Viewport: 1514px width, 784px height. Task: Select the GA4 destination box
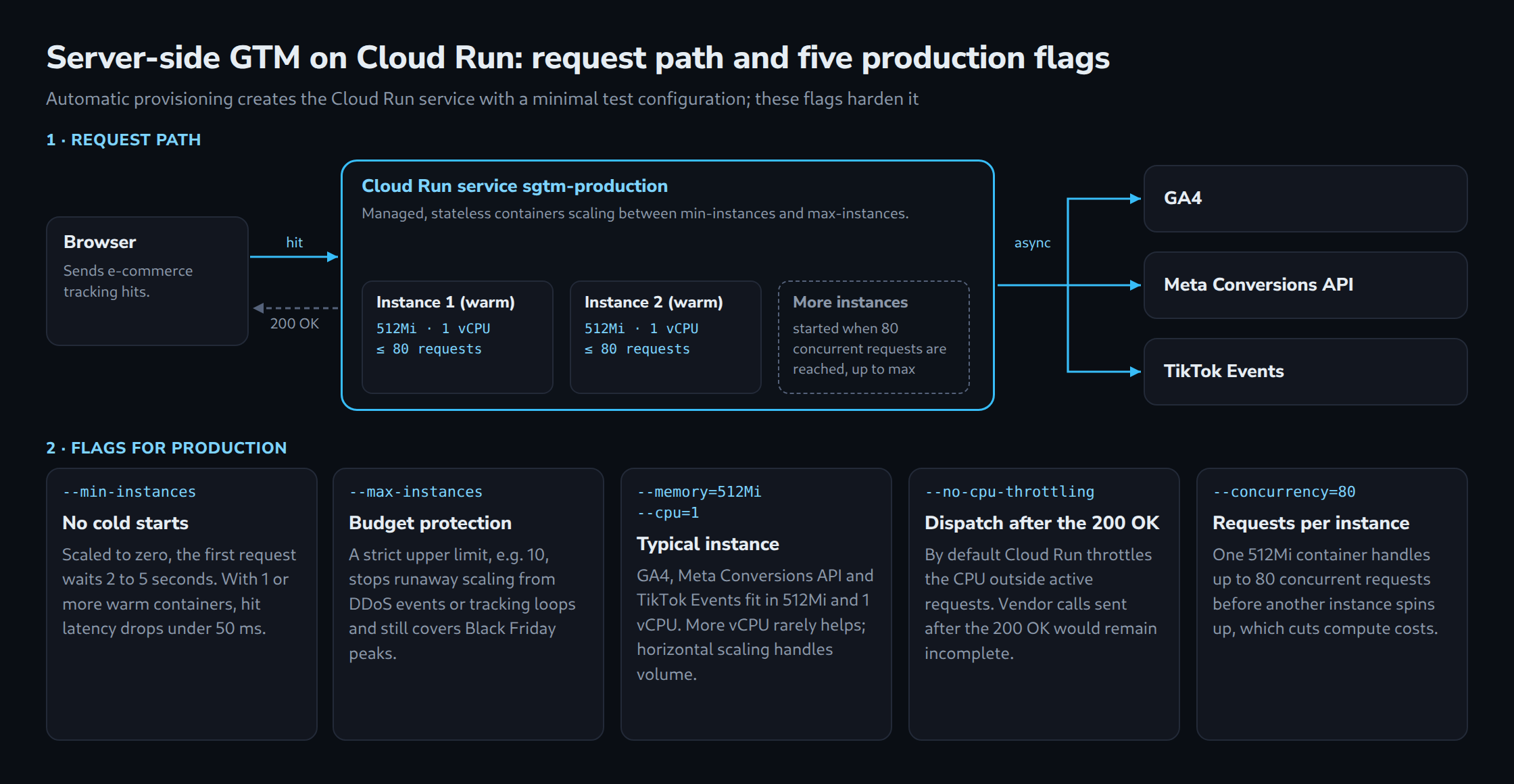click(x=1305, y=199)
